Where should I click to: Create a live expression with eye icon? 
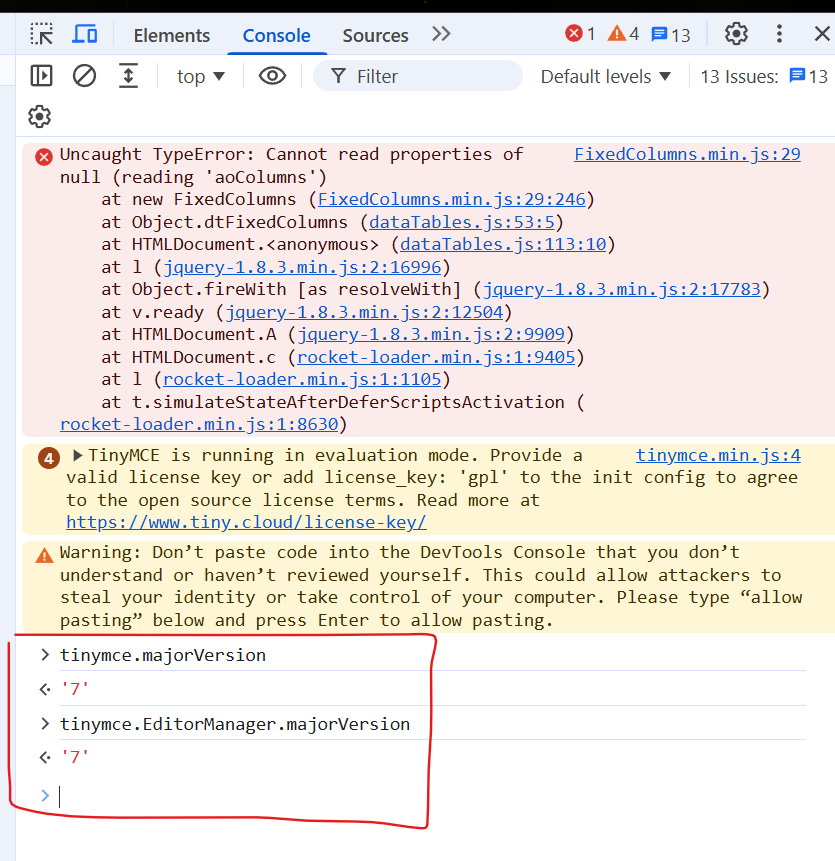(272, 76)
